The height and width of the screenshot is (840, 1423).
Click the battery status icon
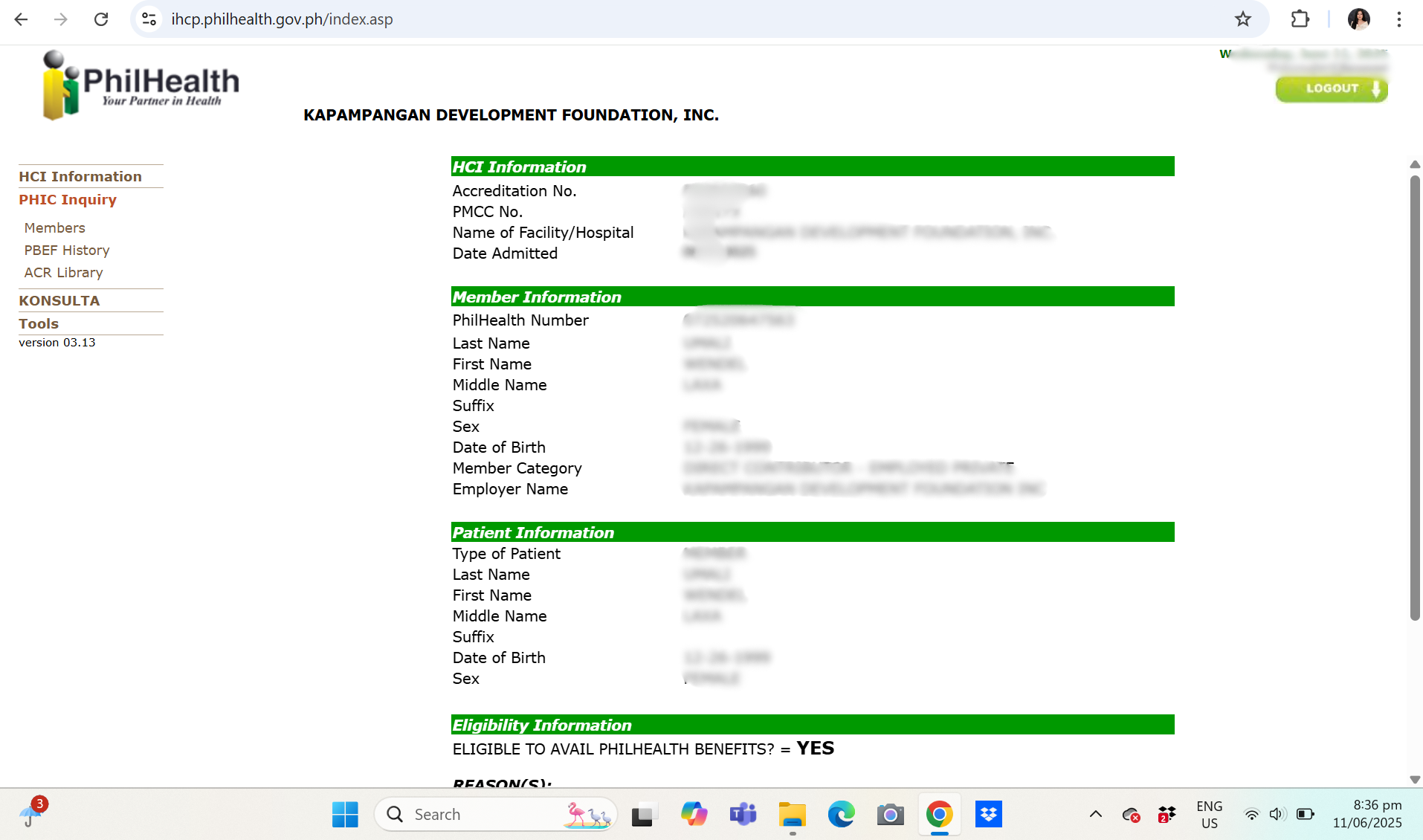1306,815
